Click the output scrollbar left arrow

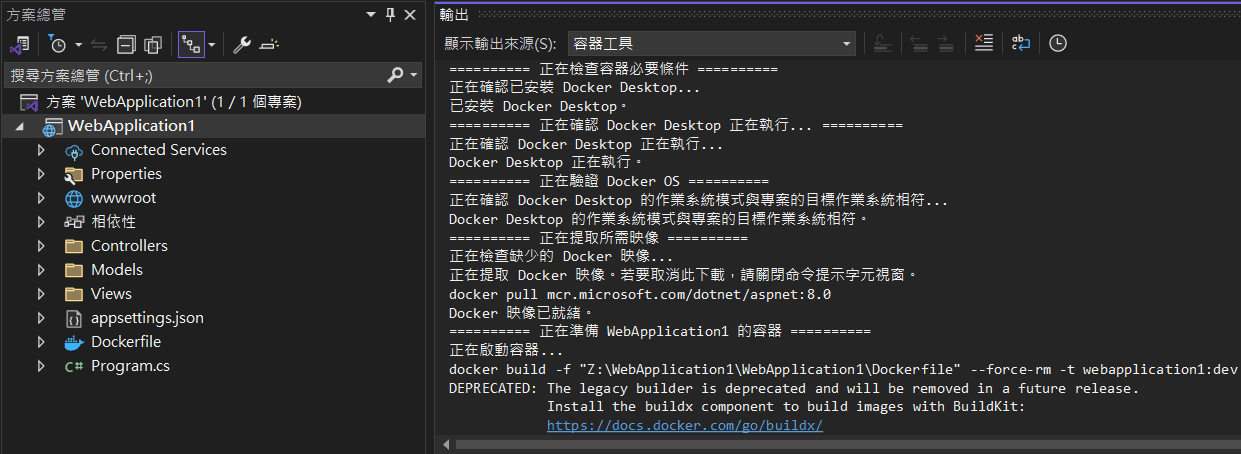445,443
